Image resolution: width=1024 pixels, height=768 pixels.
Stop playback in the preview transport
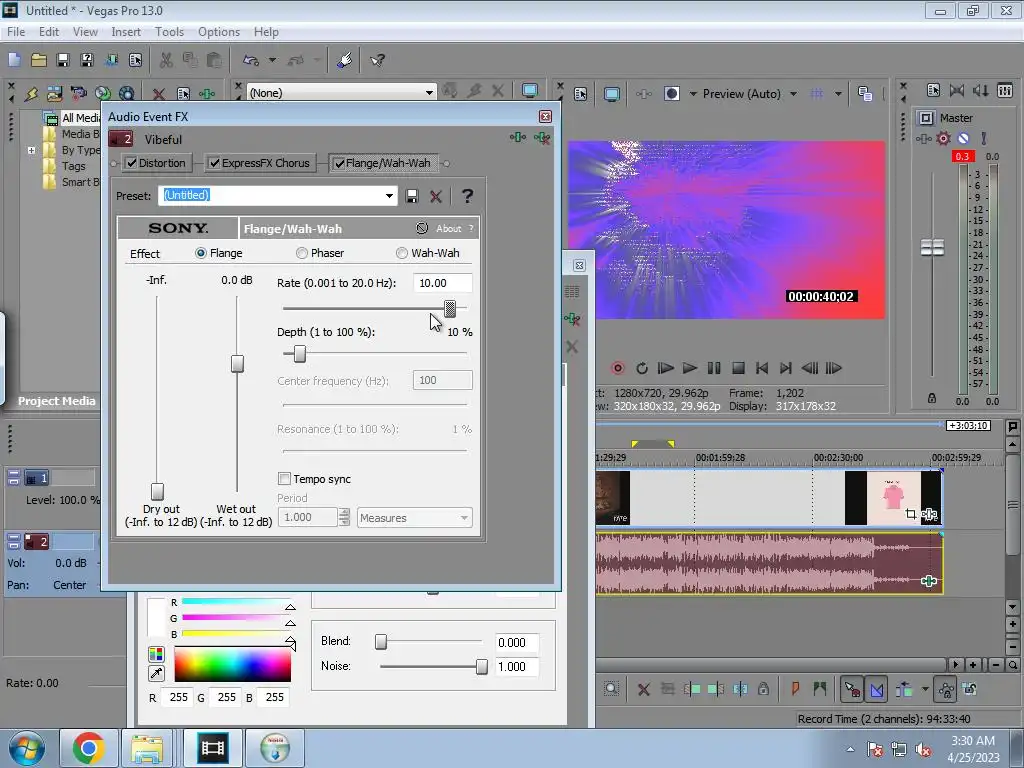point(738,368)
